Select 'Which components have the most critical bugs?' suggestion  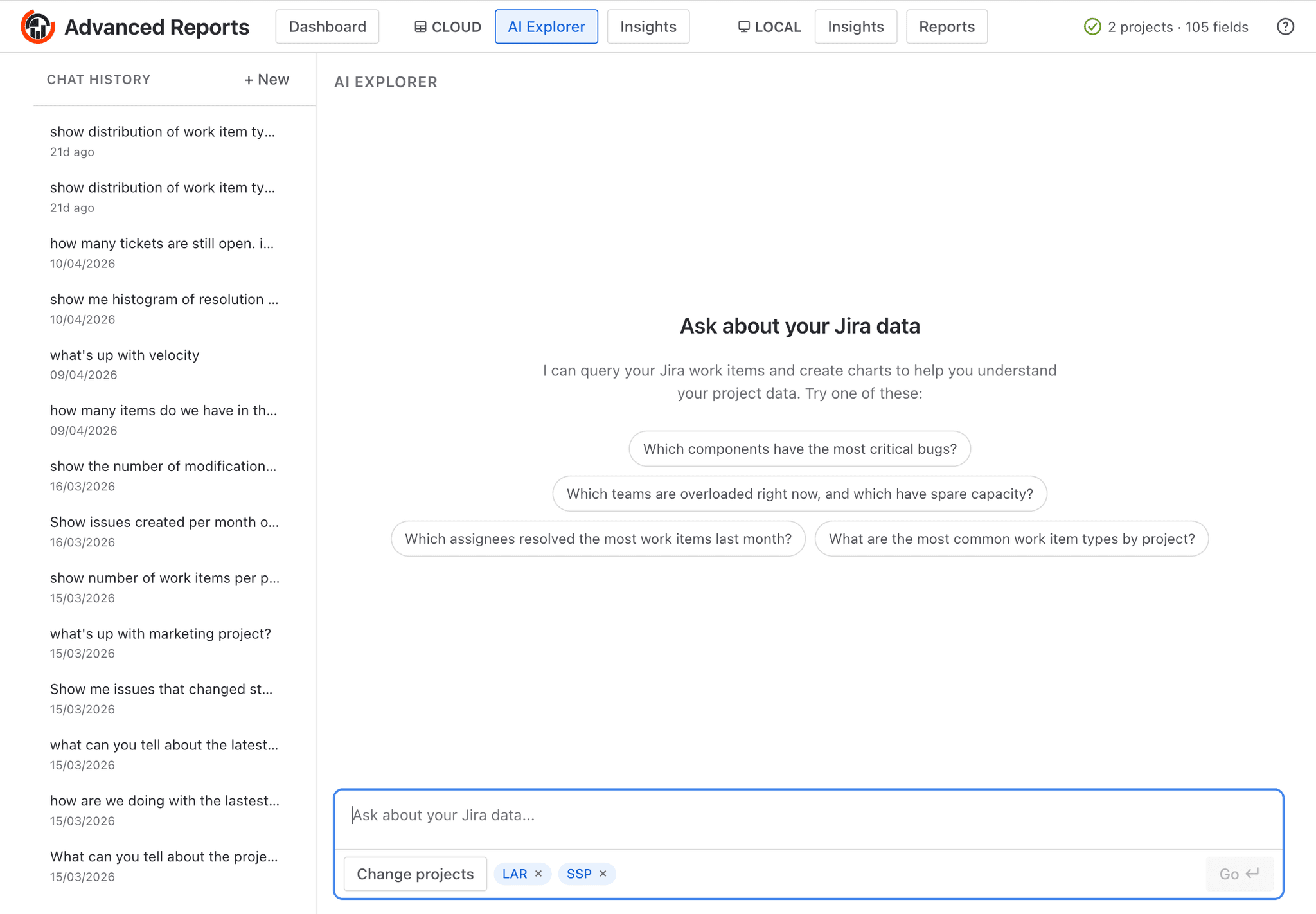coord(800,449)
